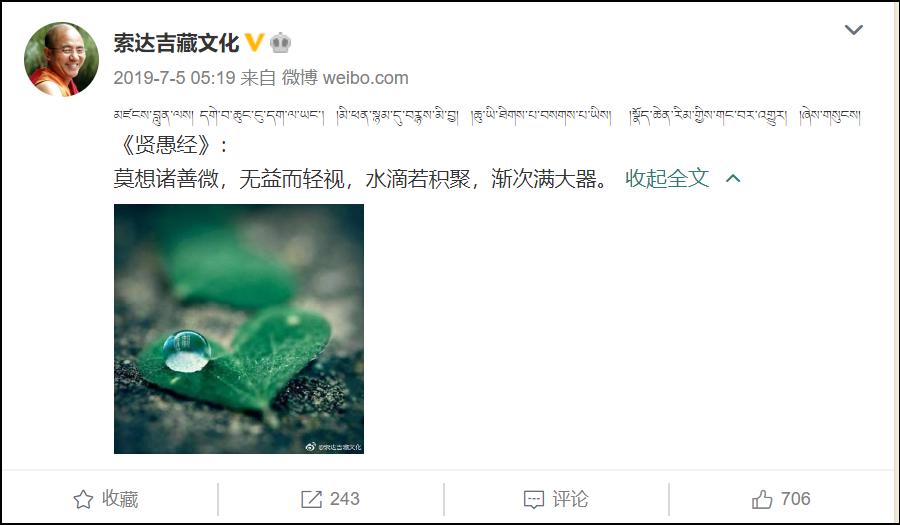The width and height of the screenshot is (900, 525).
Task: Click the repost share arrow icon
Action: (311, 499)
